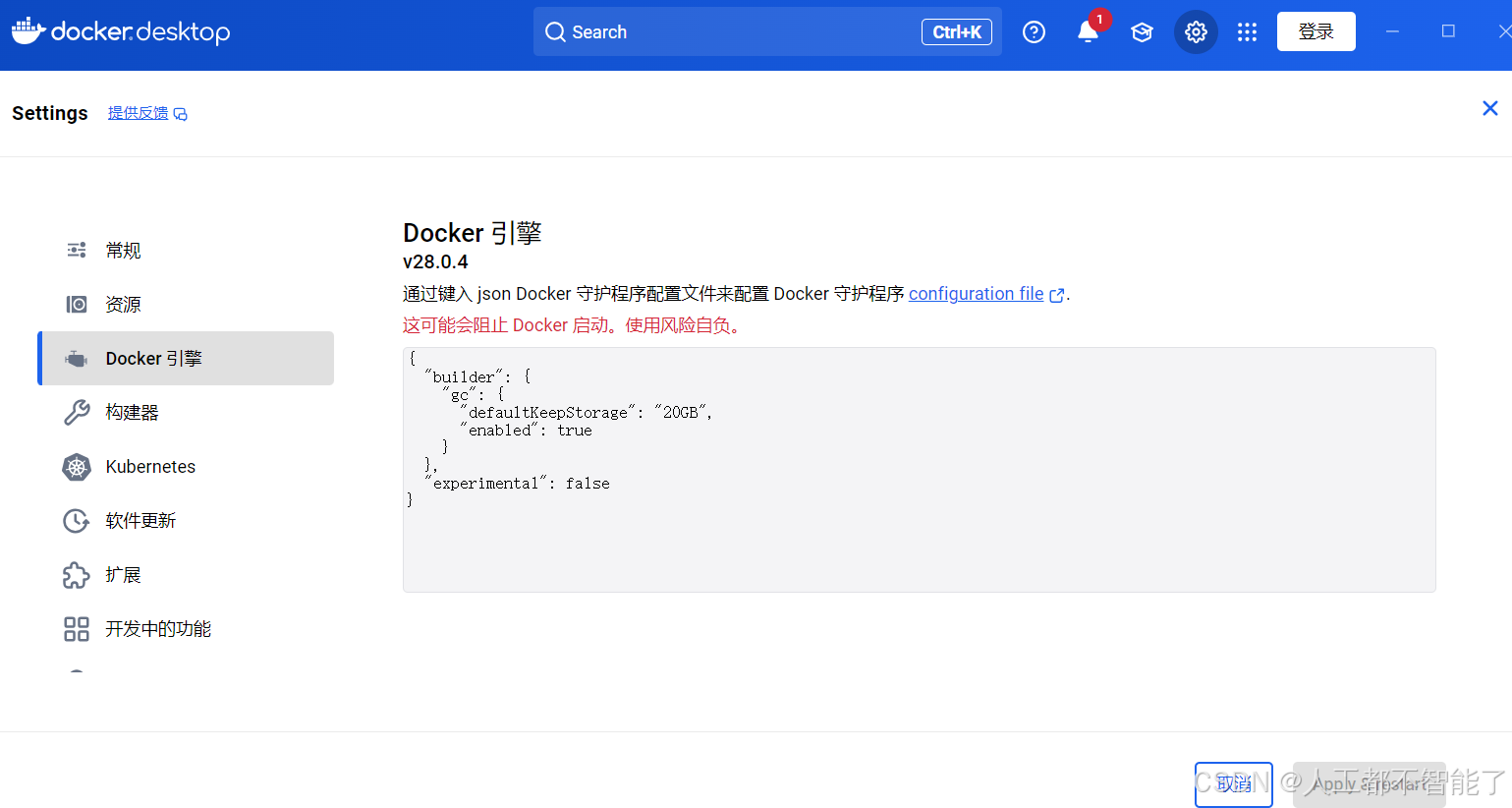The image size is (1512, 808).
Task: Open the configuration file link
Action: [976, 293]
